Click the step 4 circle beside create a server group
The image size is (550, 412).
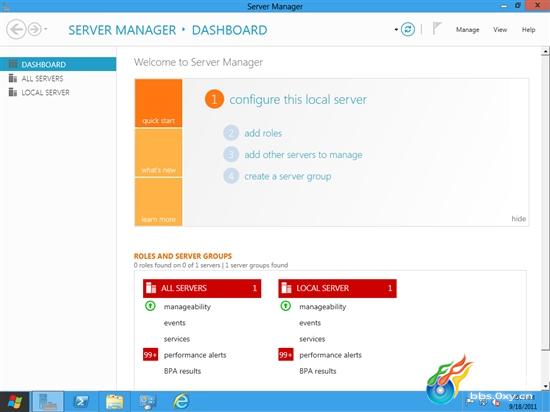point(231,176)
